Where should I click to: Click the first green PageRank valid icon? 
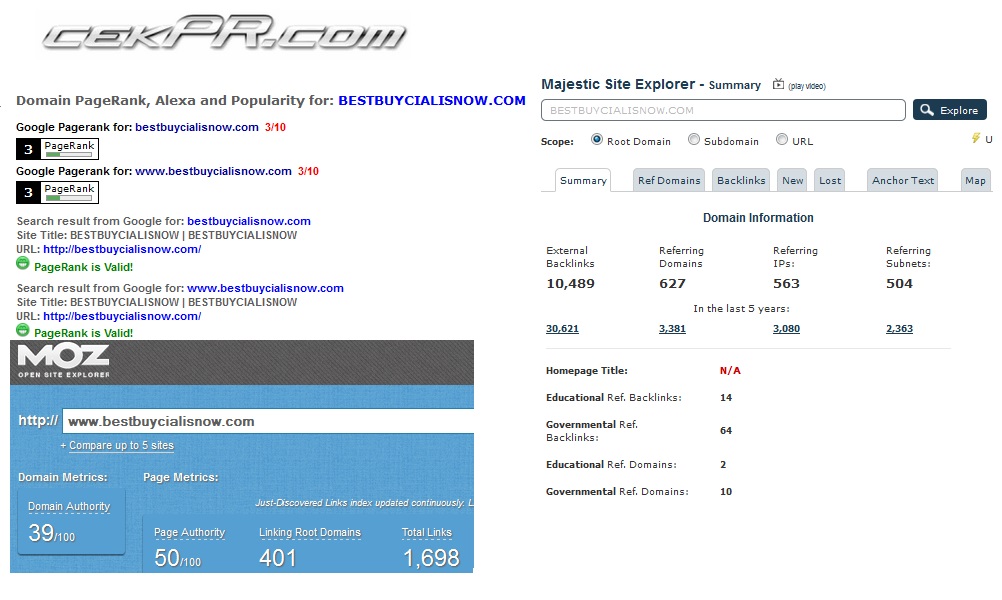click(22, 263)
